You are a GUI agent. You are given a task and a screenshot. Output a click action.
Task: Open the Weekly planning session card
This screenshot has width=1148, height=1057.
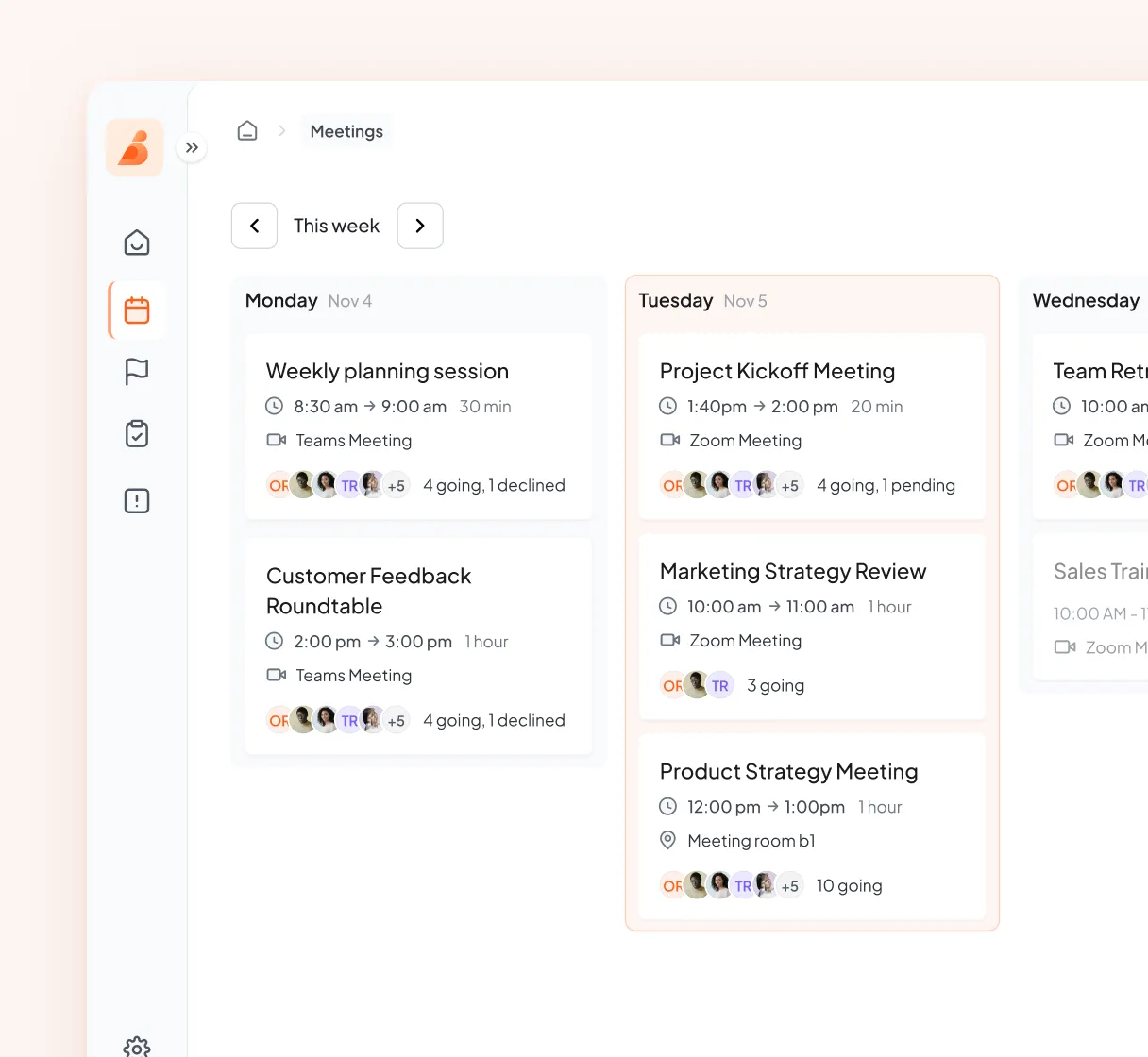pos(387,372)
